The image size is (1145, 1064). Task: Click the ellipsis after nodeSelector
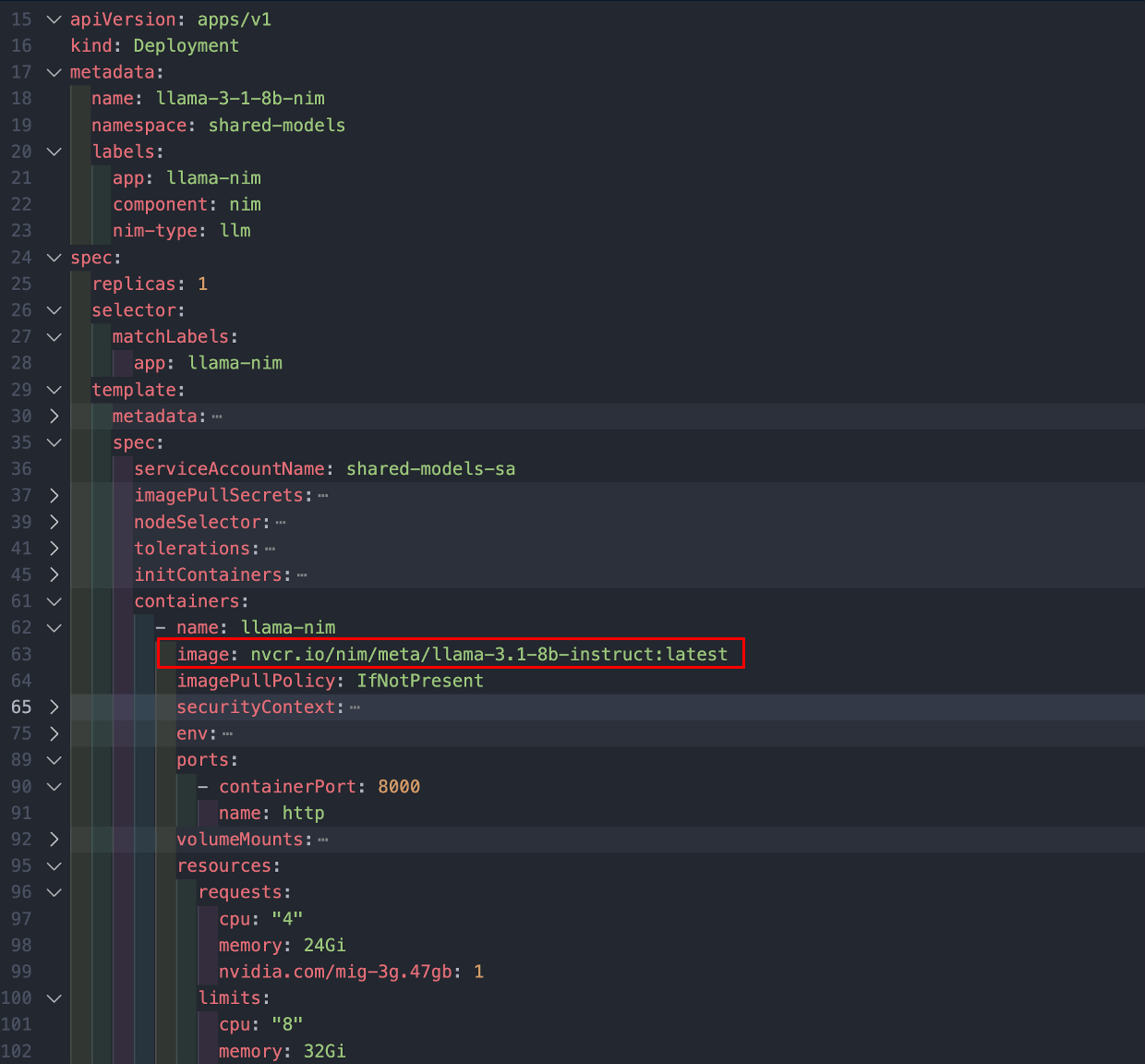pyautogui.click(x=281, y=523)
